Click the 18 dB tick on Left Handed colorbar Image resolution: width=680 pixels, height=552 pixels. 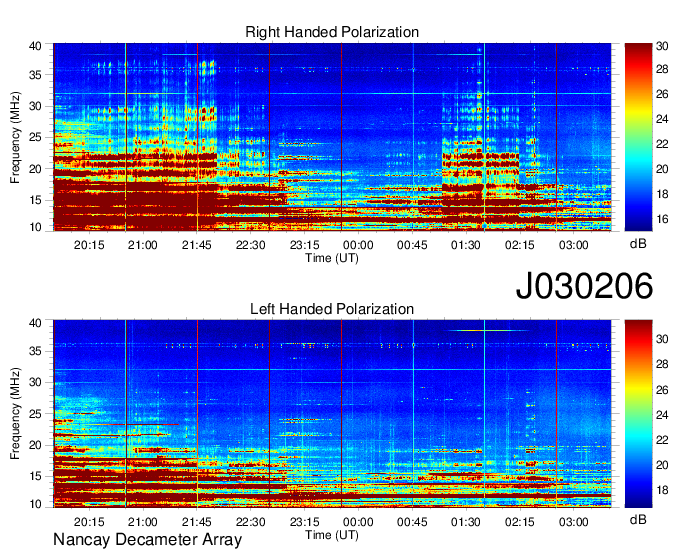click(x=662, y=490)
